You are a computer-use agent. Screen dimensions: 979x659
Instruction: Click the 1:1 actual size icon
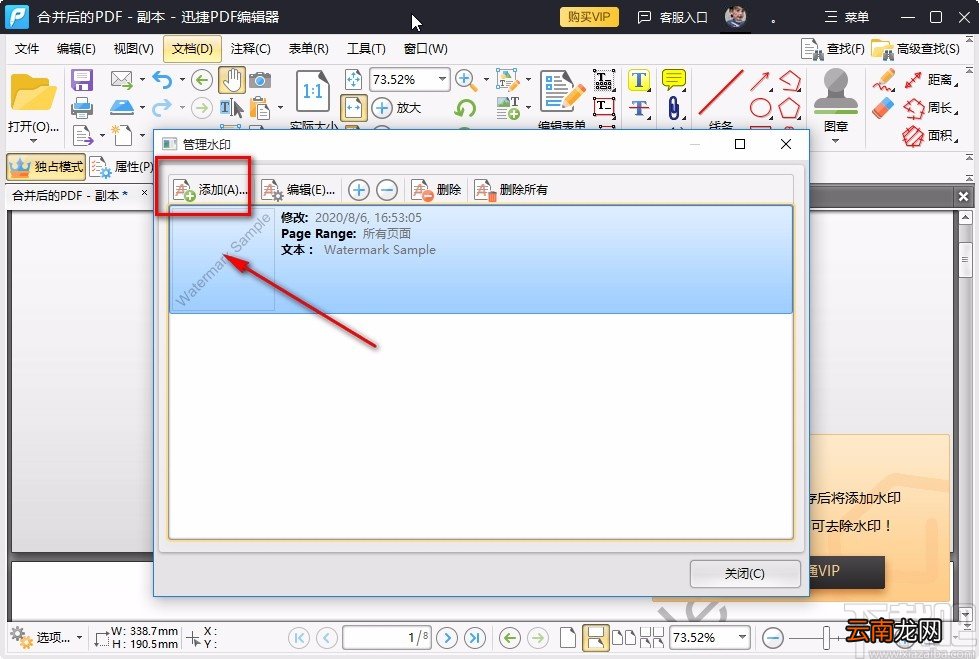tap(312, 91)
